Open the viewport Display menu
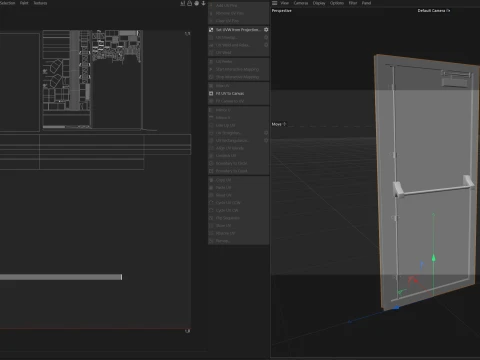The image size is (480, 360). pos(319,3)
